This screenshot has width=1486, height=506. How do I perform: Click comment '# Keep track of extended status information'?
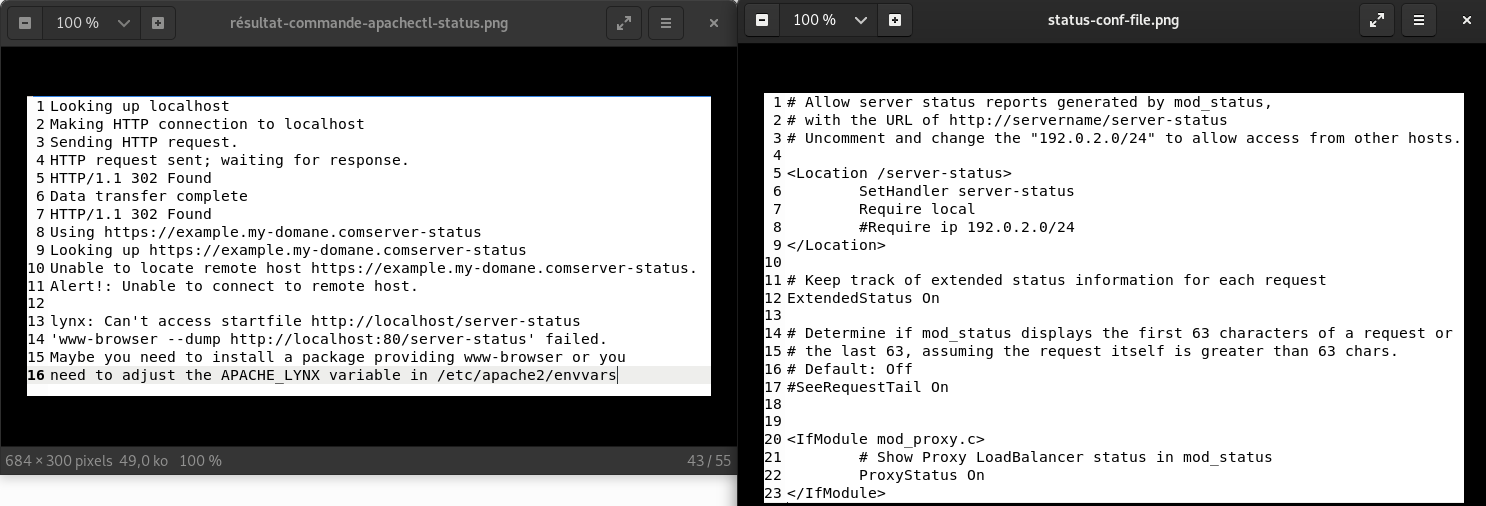pos(1057,280)
